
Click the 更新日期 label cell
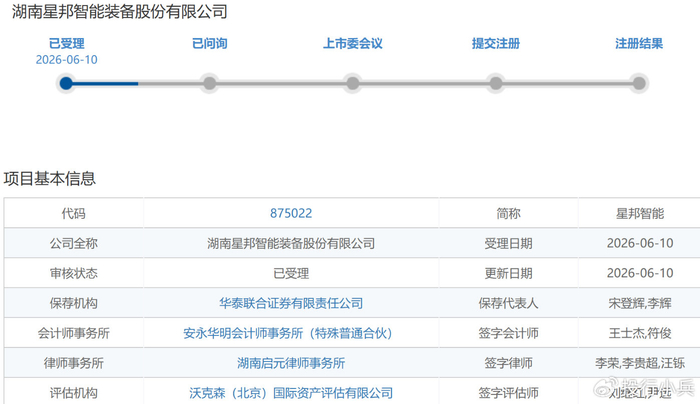point(508,273)
